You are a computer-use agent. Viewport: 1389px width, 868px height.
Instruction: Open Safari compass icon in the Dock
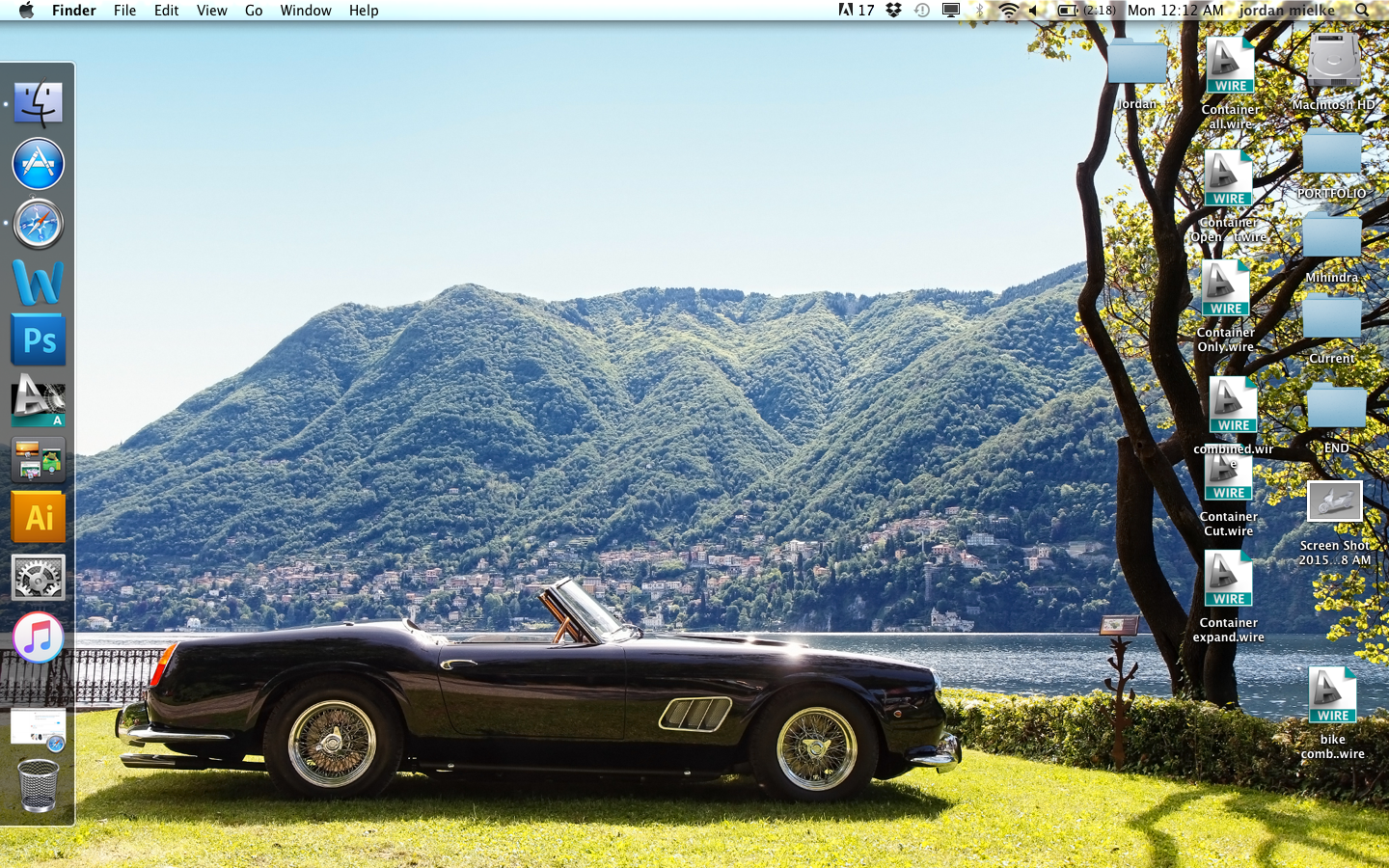[x=39, y=224]
